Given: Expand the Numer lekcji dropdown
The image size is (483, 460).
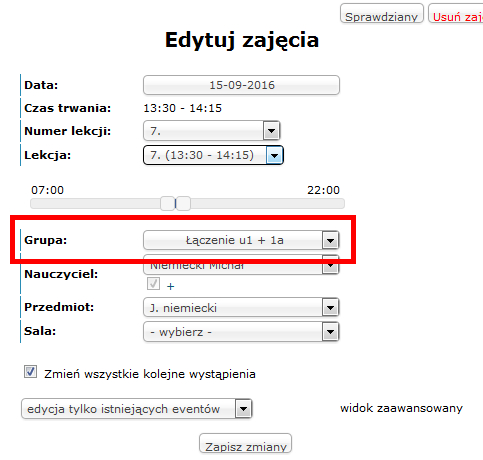Looking at the screenshot, I should [x=212, y=131].
